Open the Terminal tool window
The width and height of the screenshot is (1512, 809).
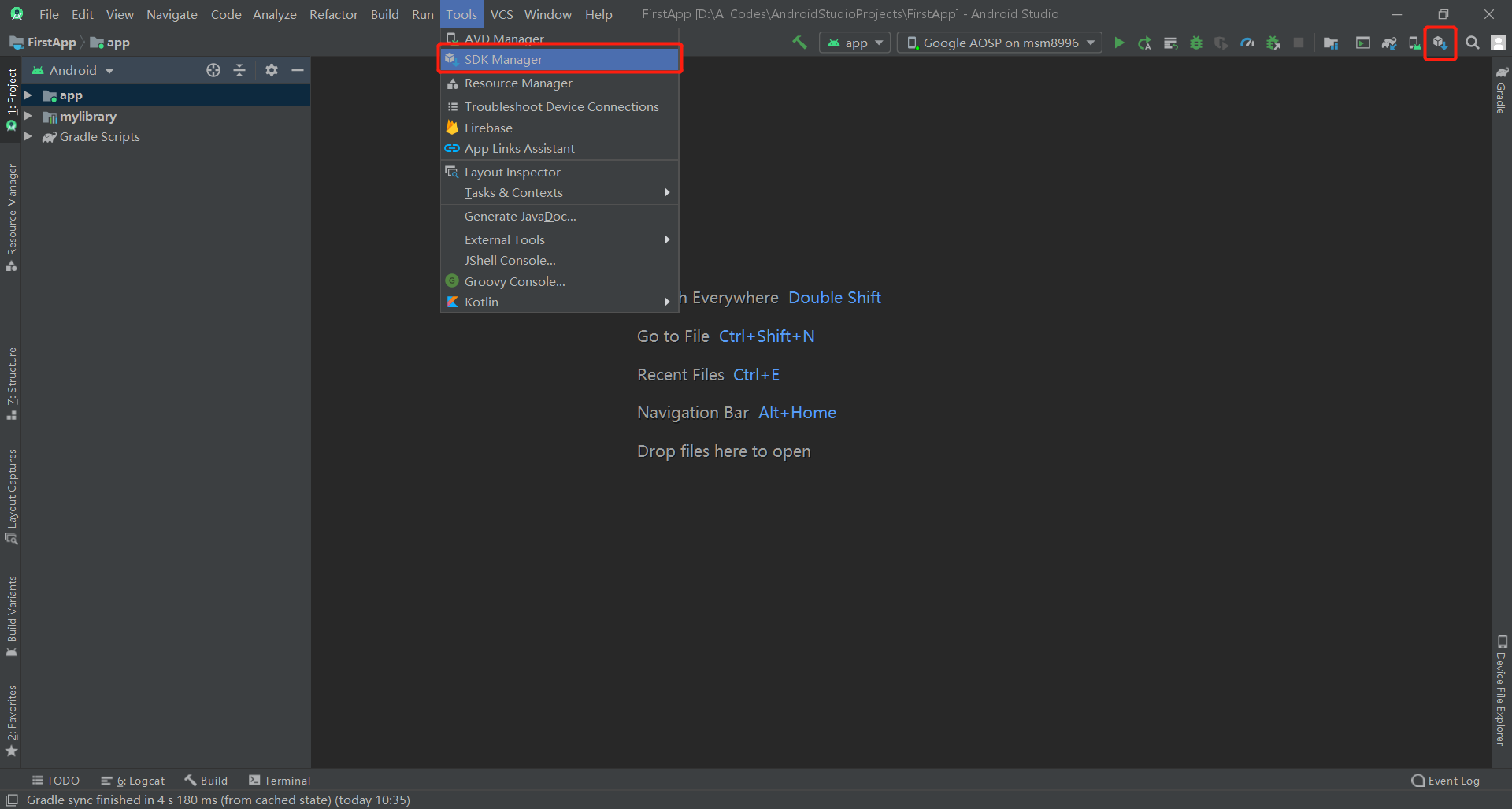coord(280,781)
